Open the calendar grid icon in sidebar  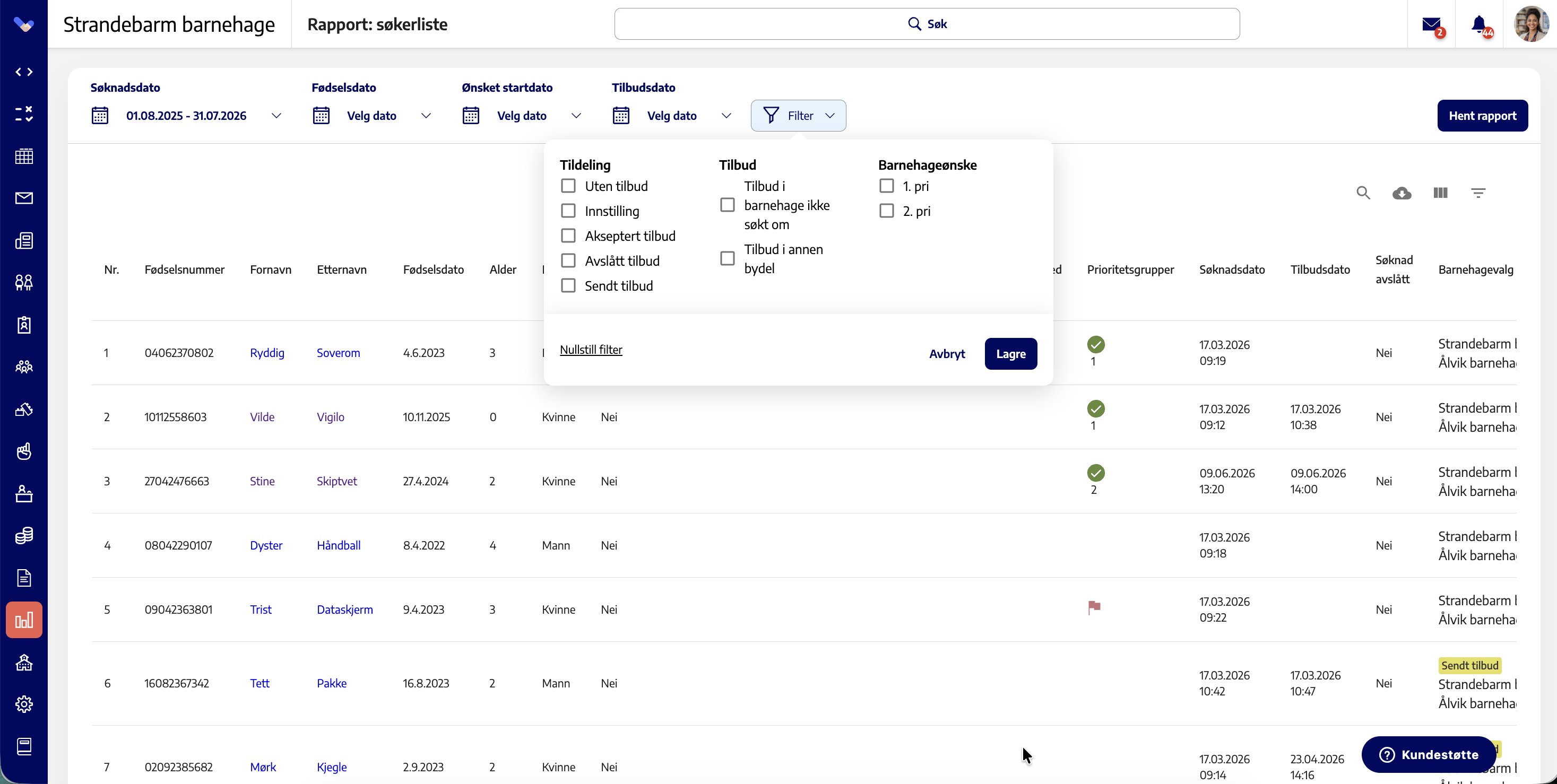point(24,156)
